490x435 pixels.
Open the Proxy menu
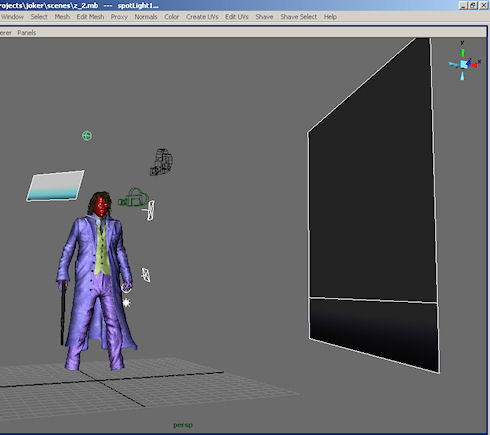point(119,17)
